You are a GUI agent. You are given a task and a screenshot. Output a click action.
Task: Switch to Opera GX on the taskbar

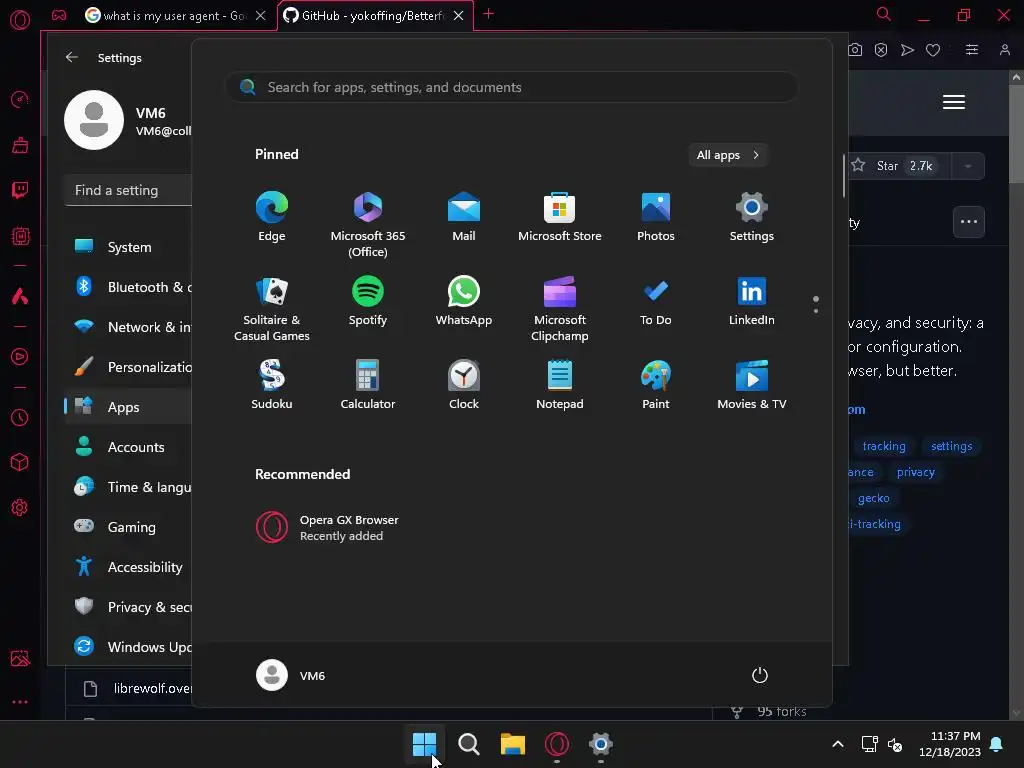click(556, 744)
